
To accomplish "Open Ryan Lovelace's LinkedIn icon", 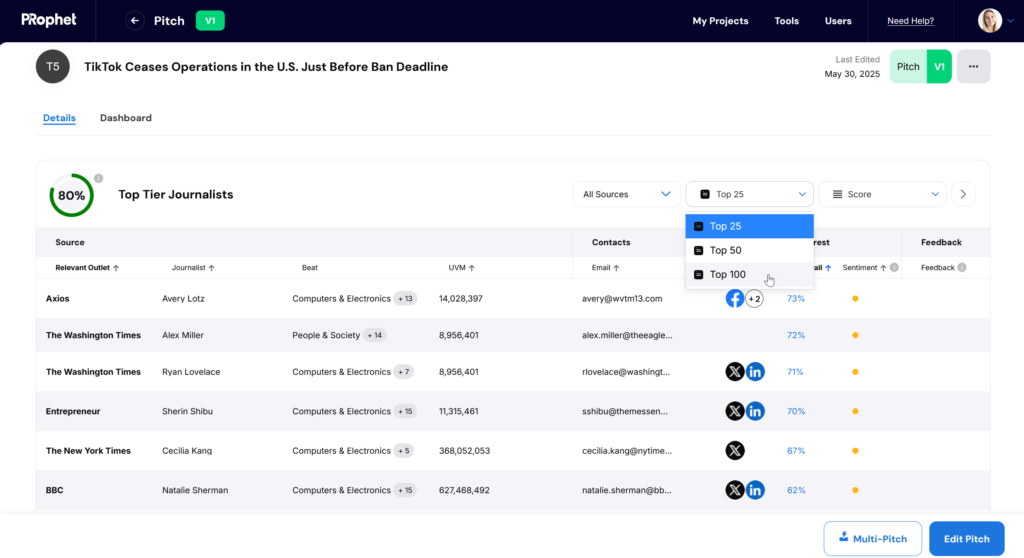I will tap(755, 372).
